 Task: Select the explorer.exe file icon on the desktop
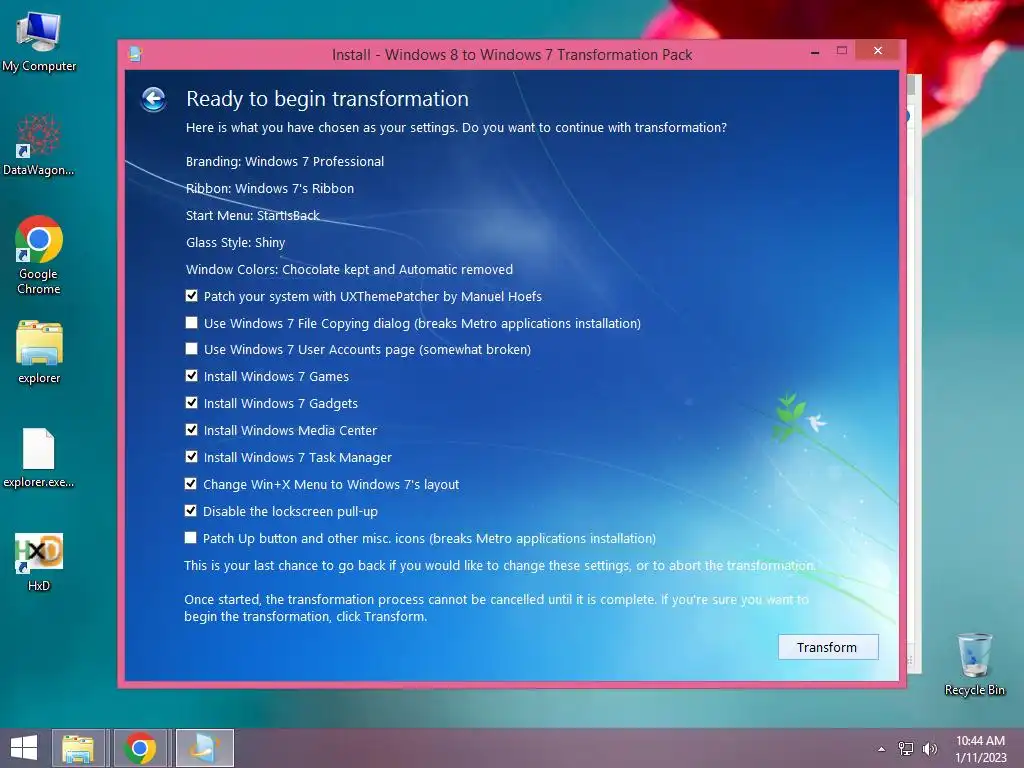[39, 458]
